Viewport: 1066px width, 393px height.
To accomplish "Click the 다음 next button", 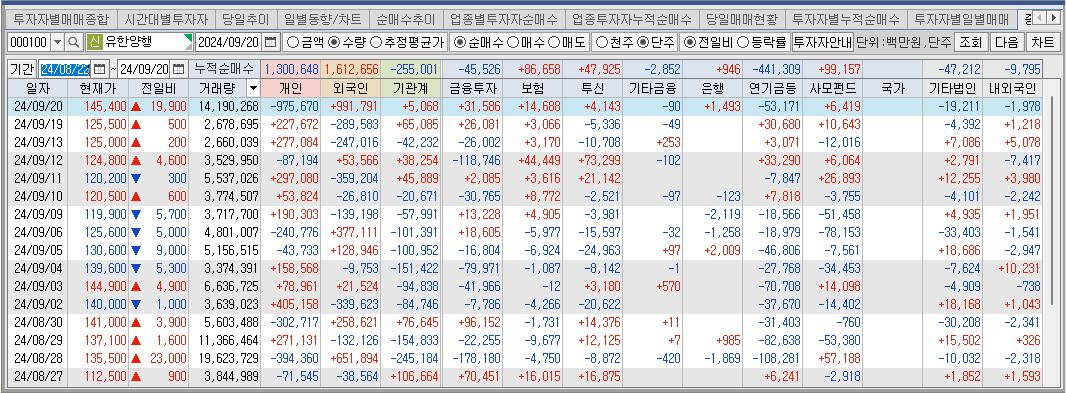I will pyautogui.click(x=1006, y=42).
